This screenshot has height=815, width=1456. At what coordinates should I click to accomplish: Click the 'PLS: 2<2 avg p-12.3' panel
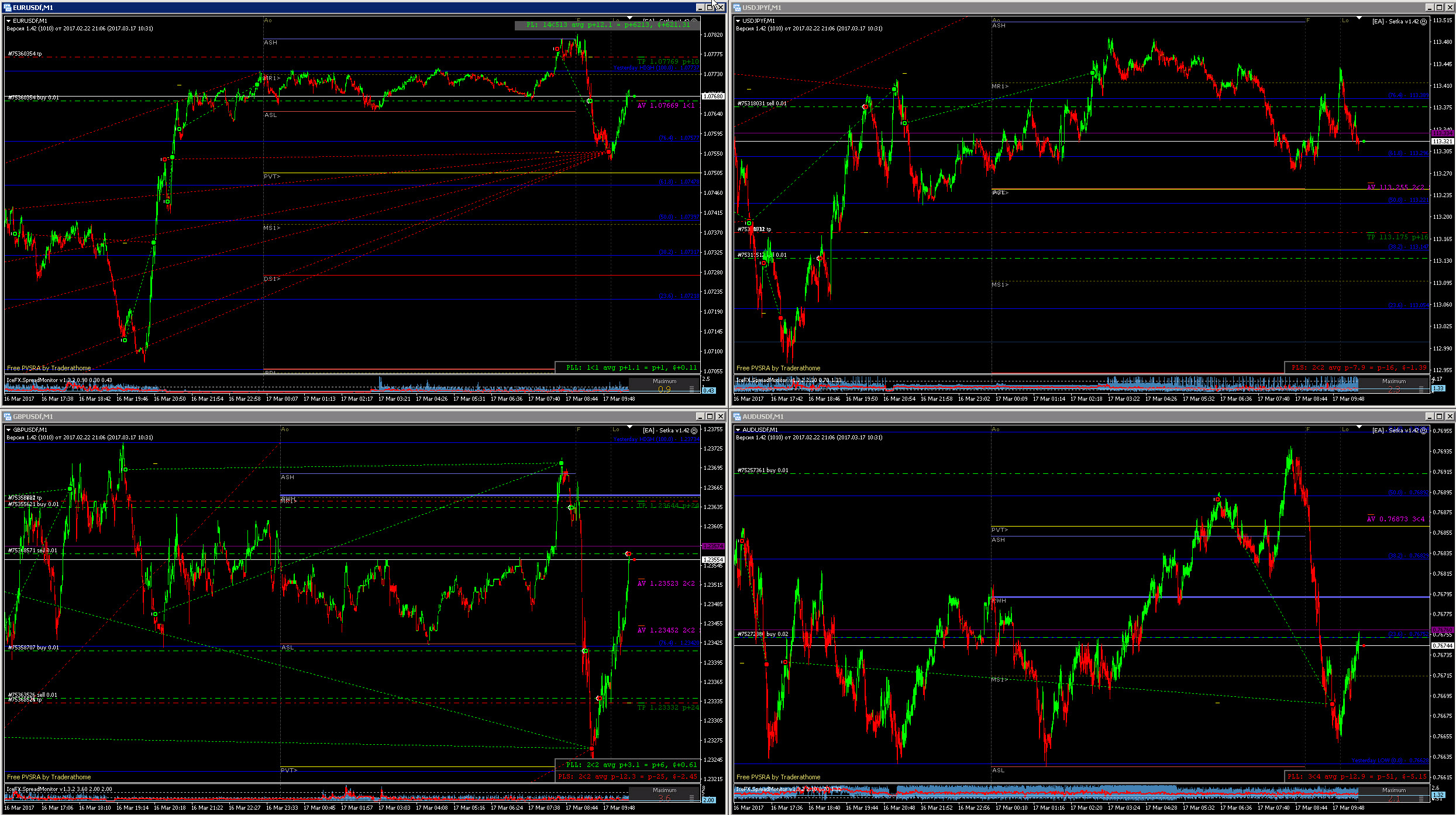coord(627,776)
